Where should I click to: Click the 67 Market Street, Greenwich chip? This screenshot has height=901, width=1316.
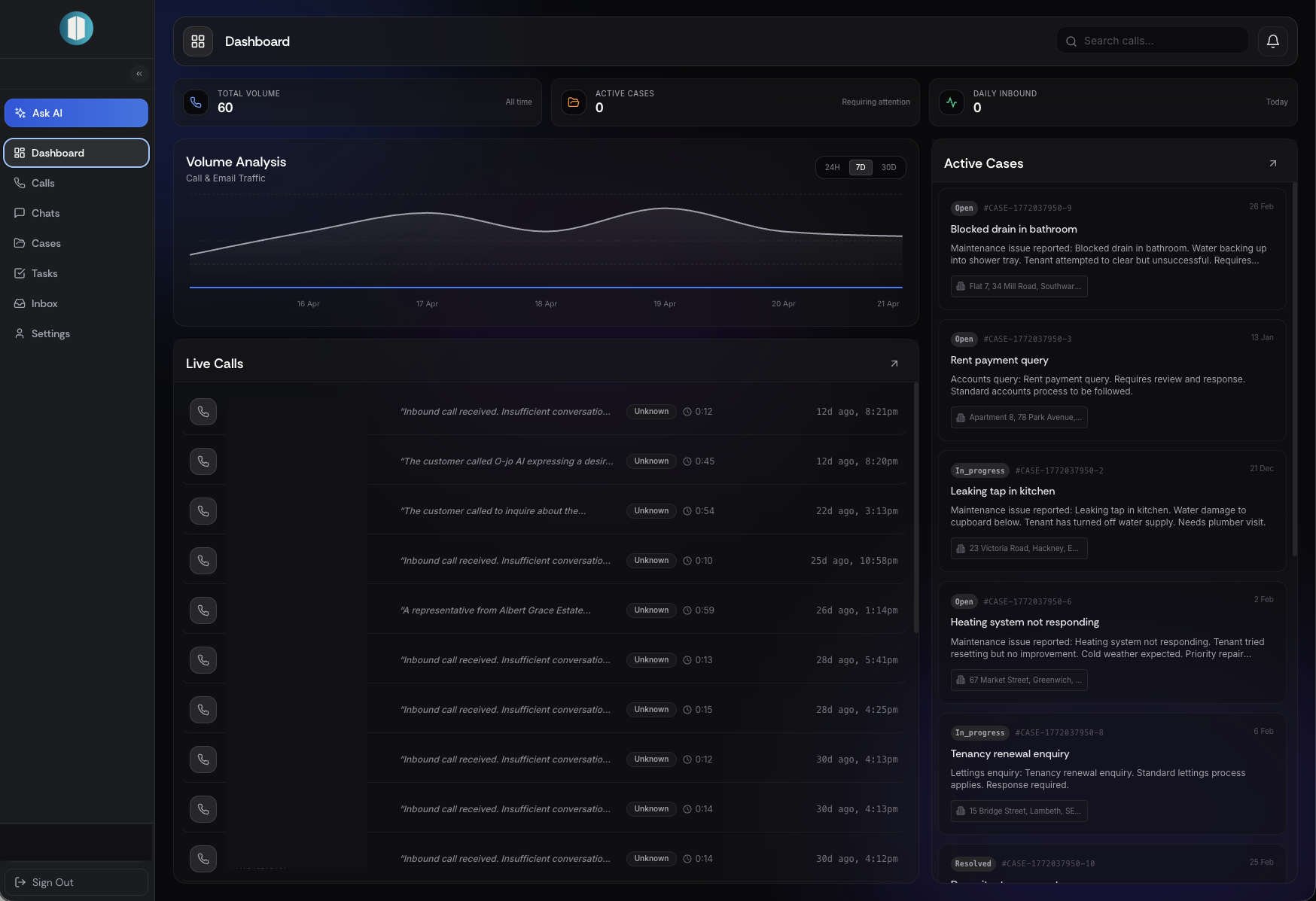[1019, 680]
